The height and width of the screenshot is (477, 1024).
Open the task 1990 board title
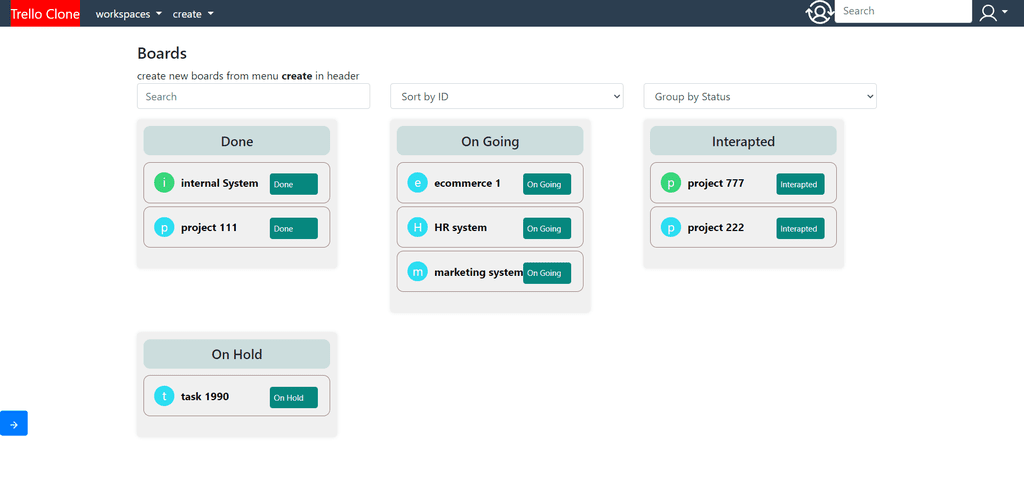[205, 396]
